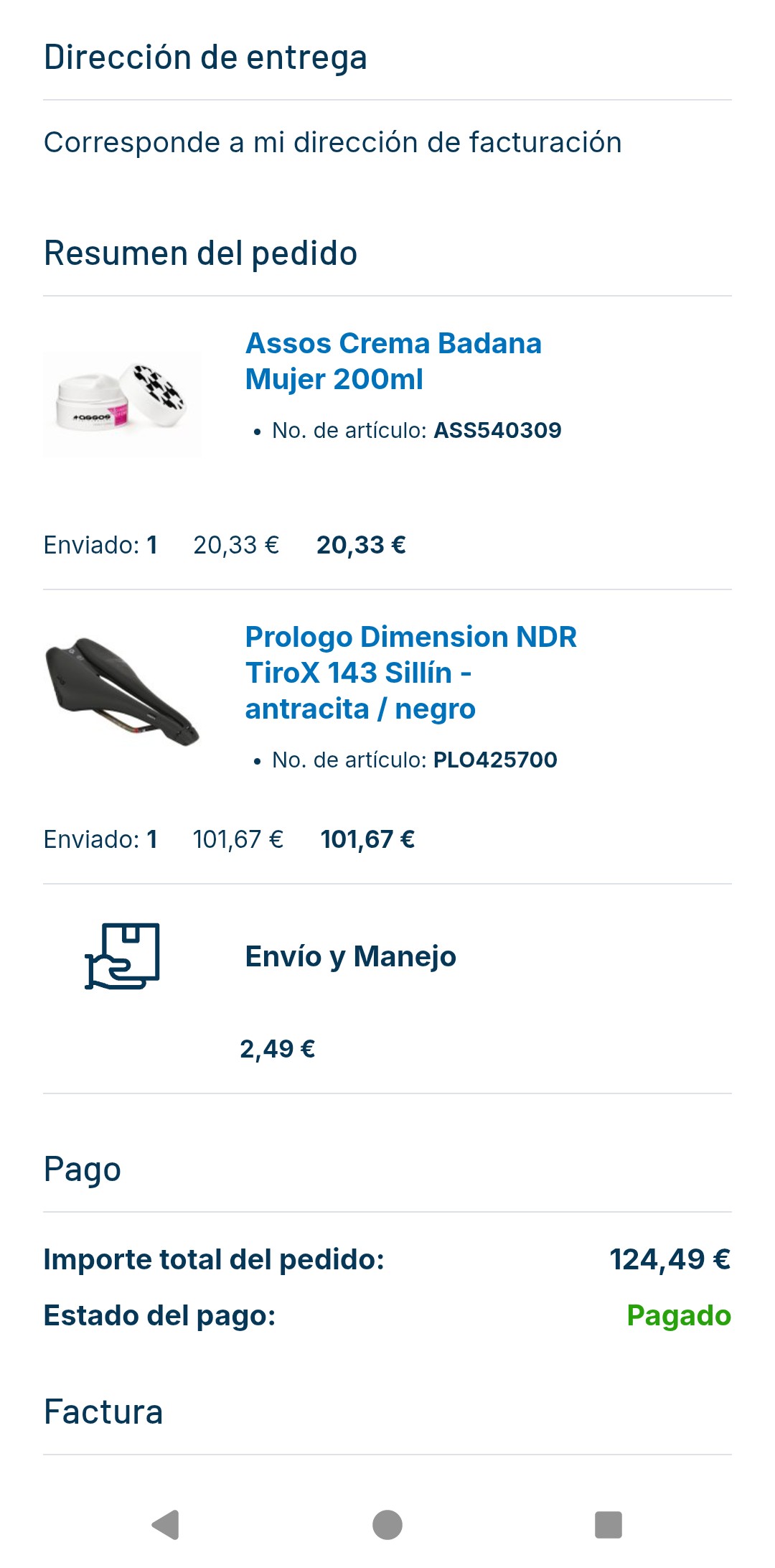Image resolution: width=775 pixels, height=1568 pixels.
Task: Tap the recent apps square icon
Action: click(x=609, y=1524)
